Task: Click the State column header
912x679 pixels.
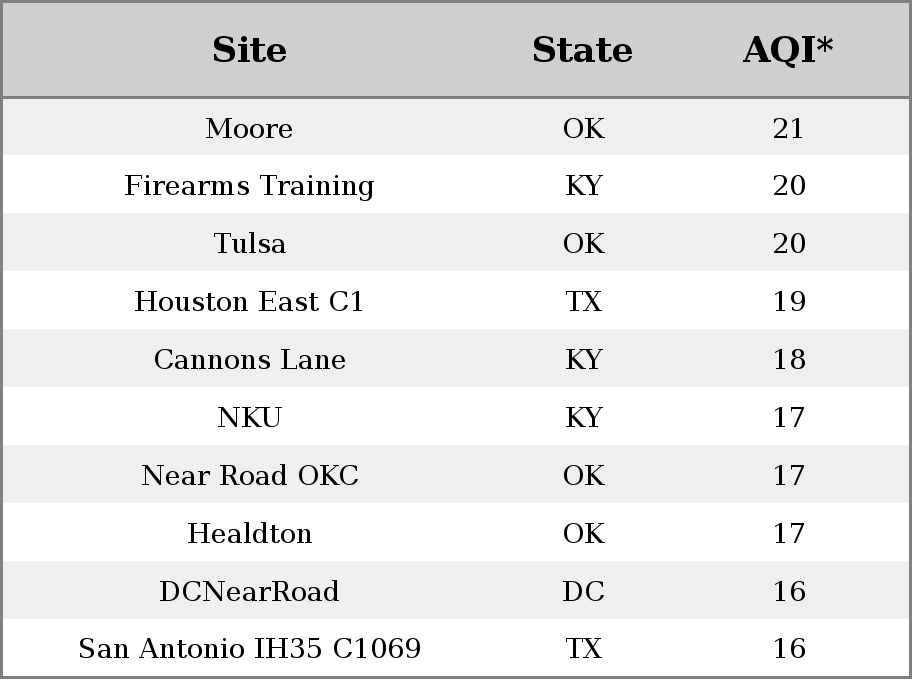Action: click(x=582, y=50)
